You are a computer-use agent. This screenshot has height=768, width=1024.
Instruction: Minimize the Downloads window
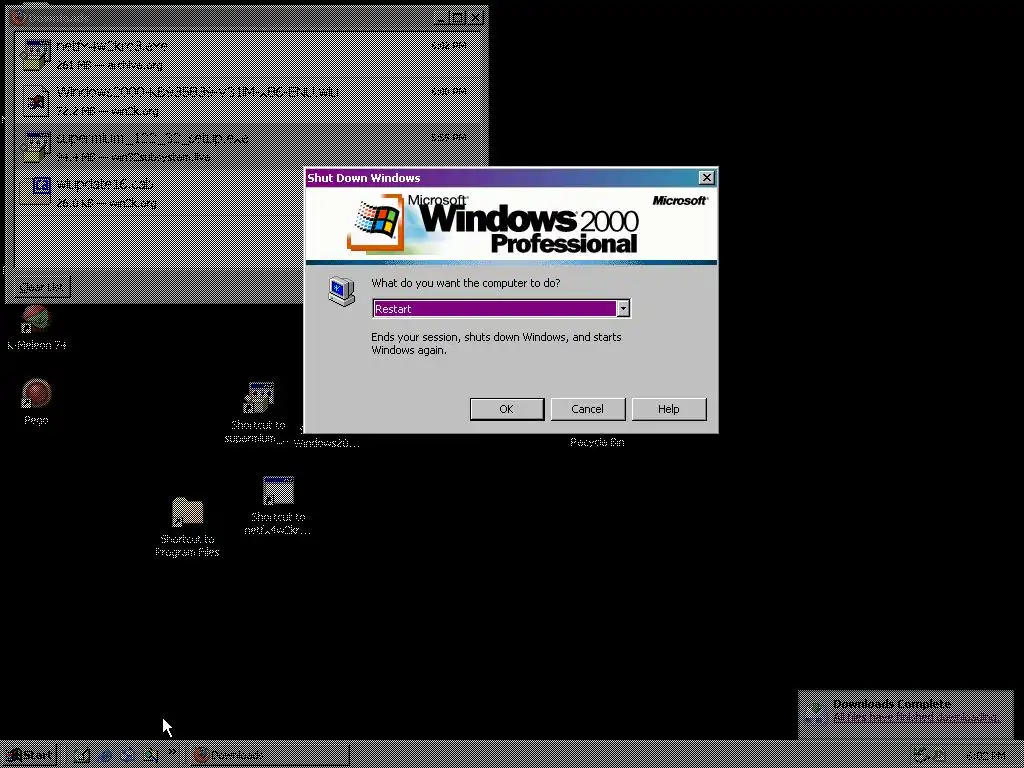pos(441,18)
